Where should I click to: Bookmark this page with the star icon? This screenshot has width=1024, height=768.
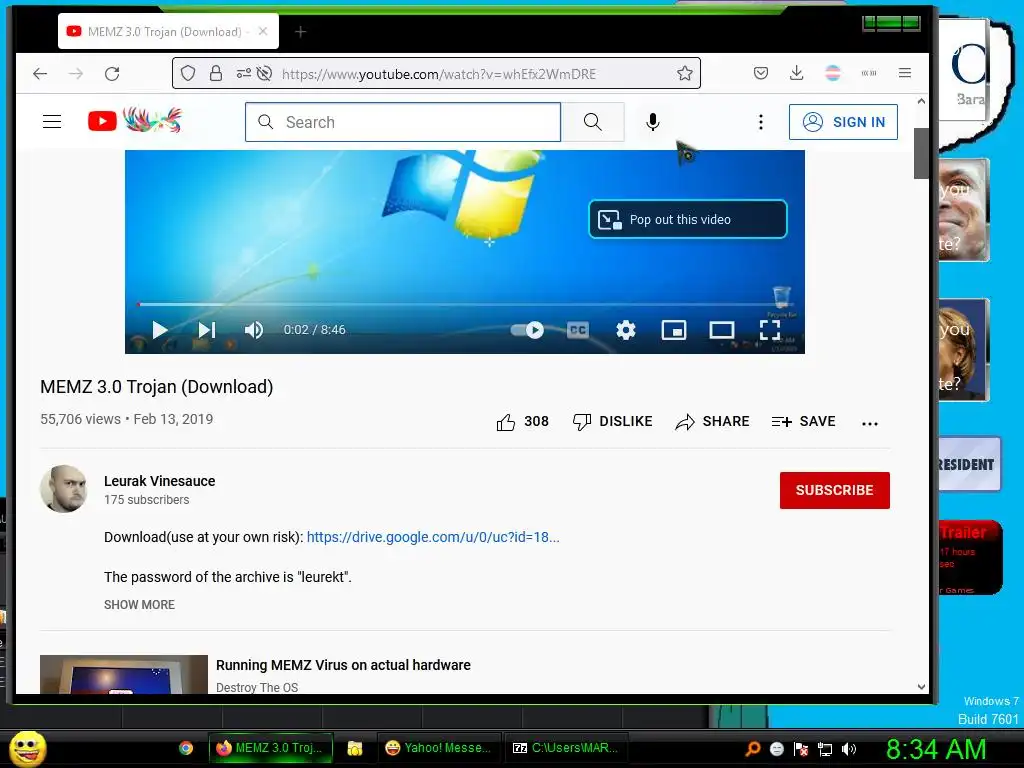click(684, 73)
